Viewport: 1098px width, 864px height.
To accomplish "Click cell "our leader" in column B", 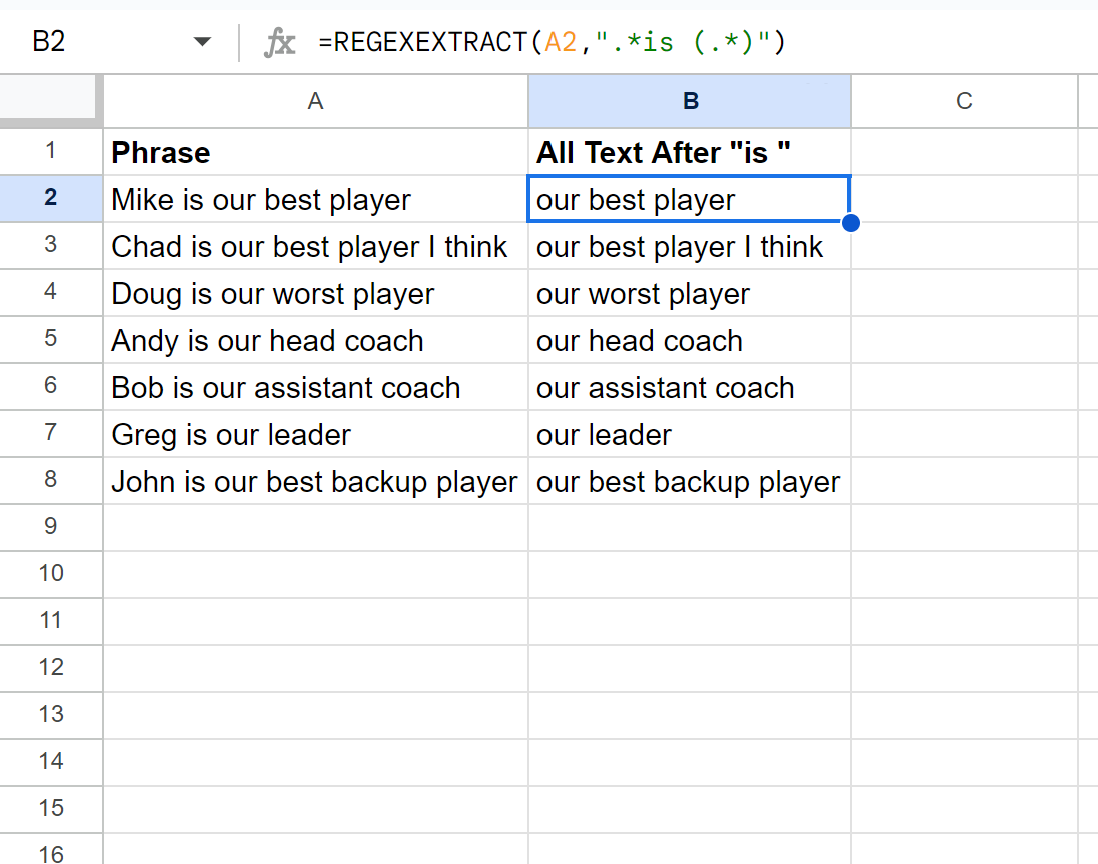I will [690, 434].
